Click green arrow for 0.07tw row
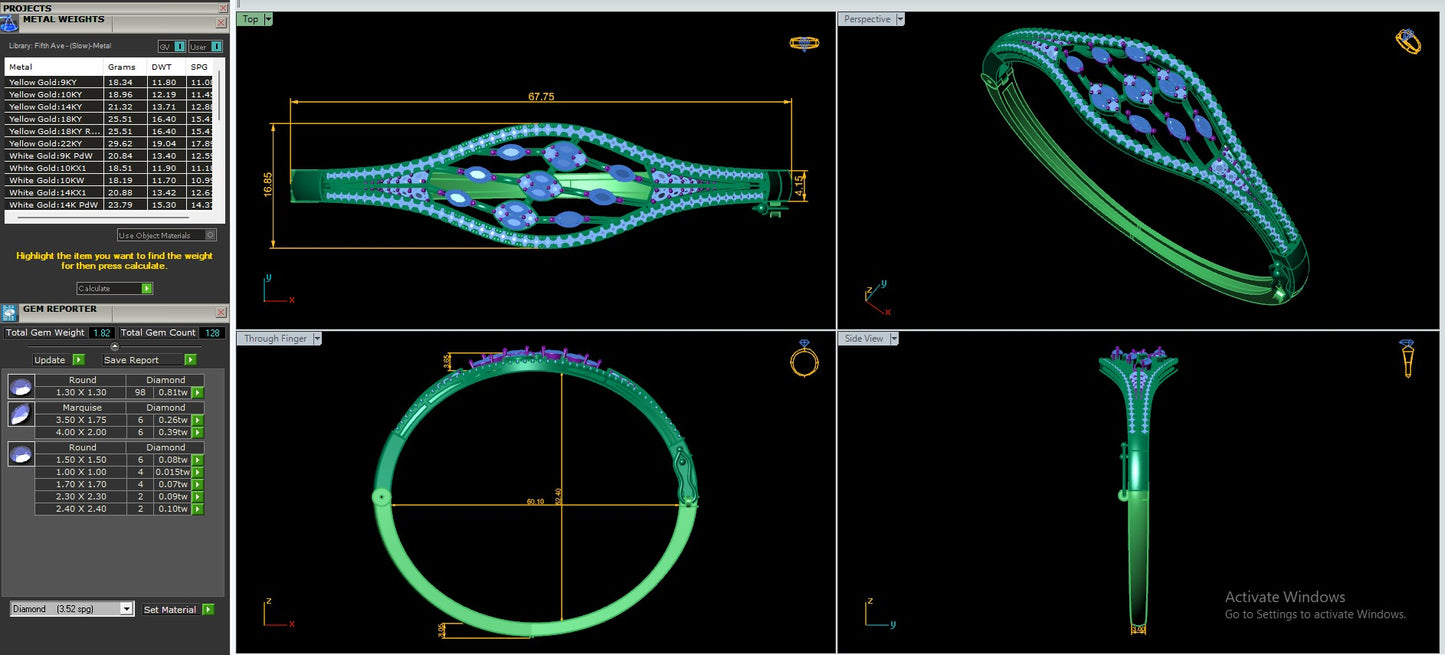Image resolution: width=1445 pixels, height=655 pixels. (x=198, y=485)
